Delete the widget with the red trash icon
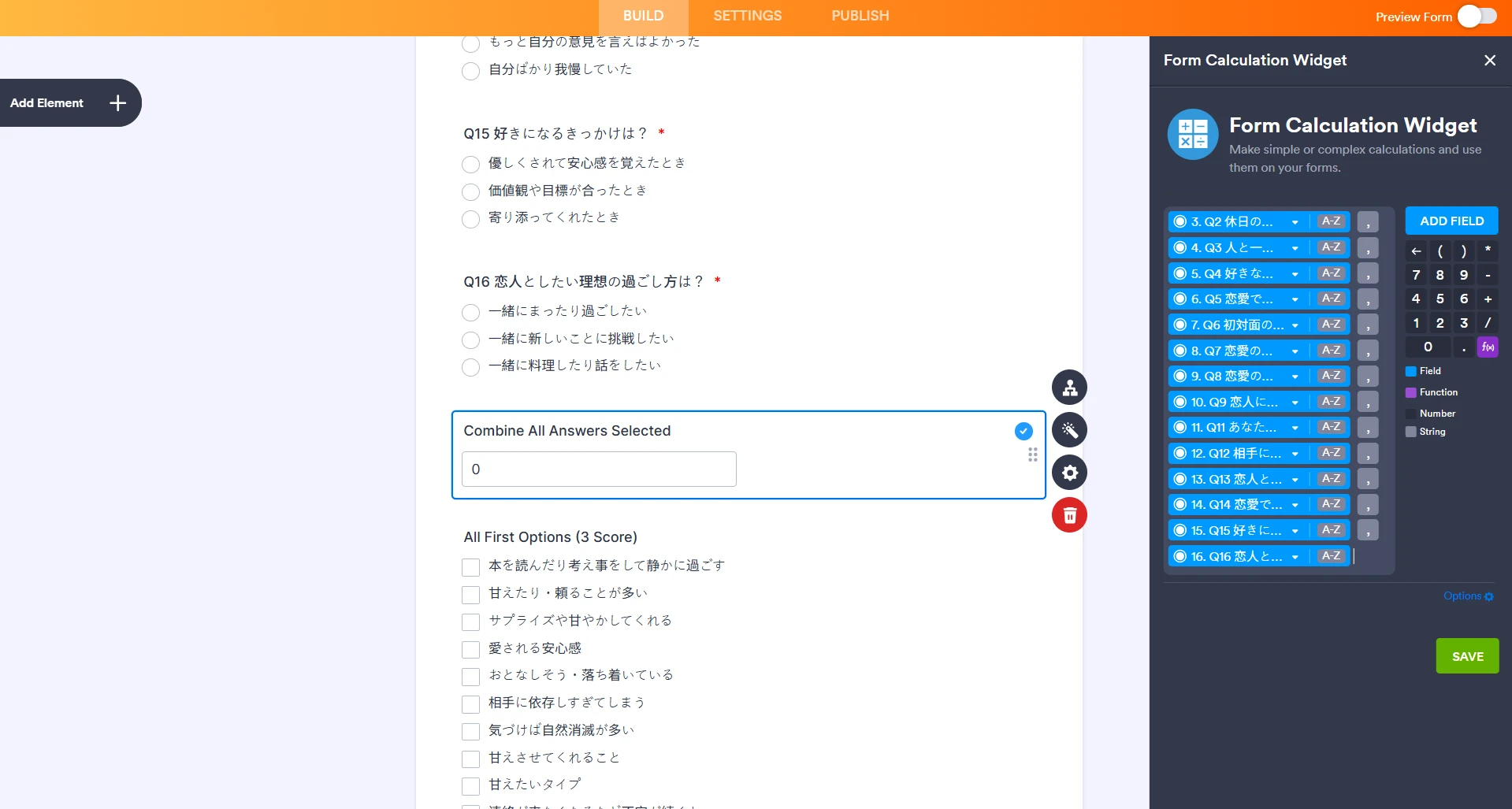 coord(1069,514)
